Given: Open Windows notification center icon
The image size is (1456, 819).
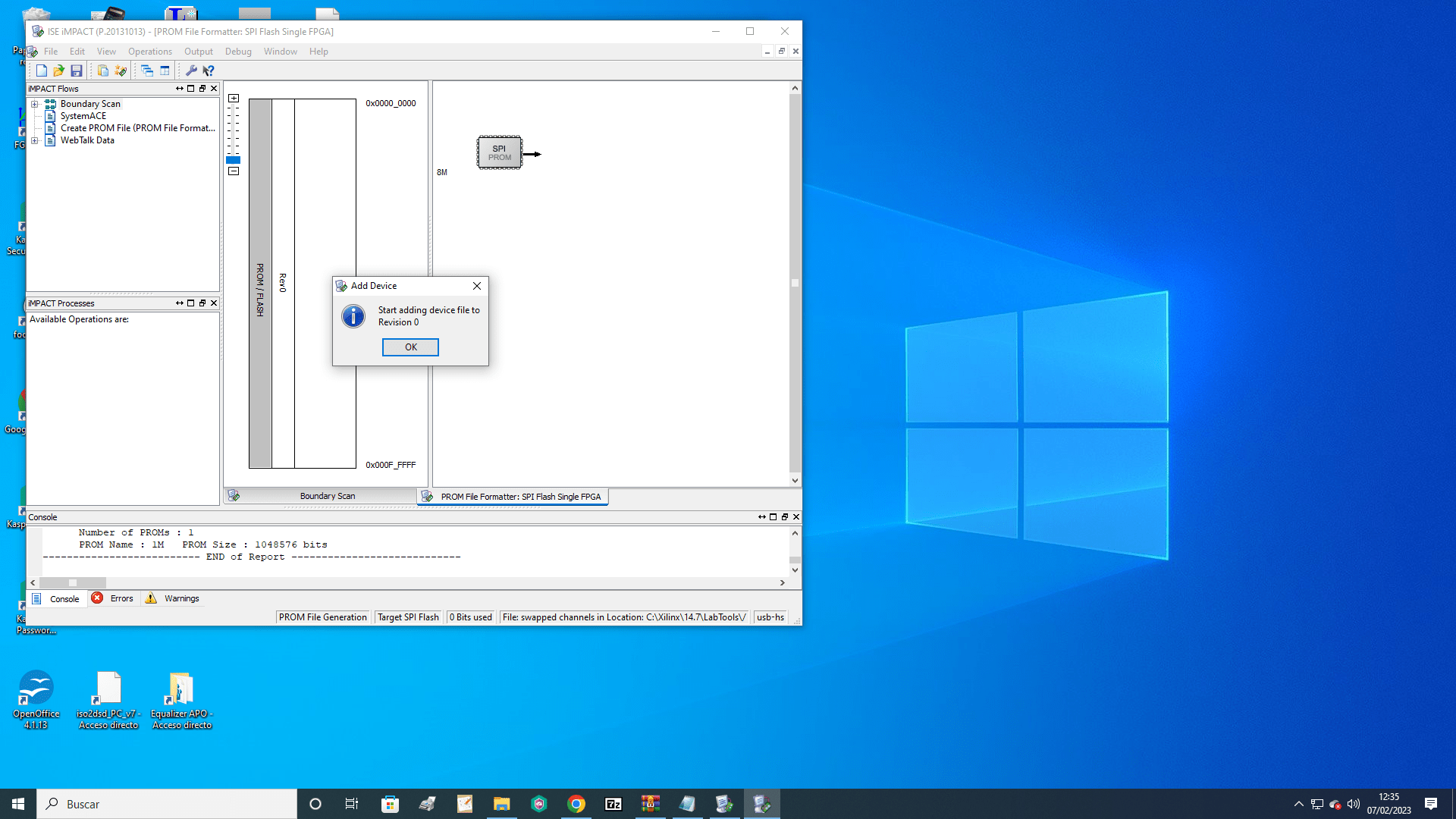Looking at the screenshot, I should [x=1431, y=804].
